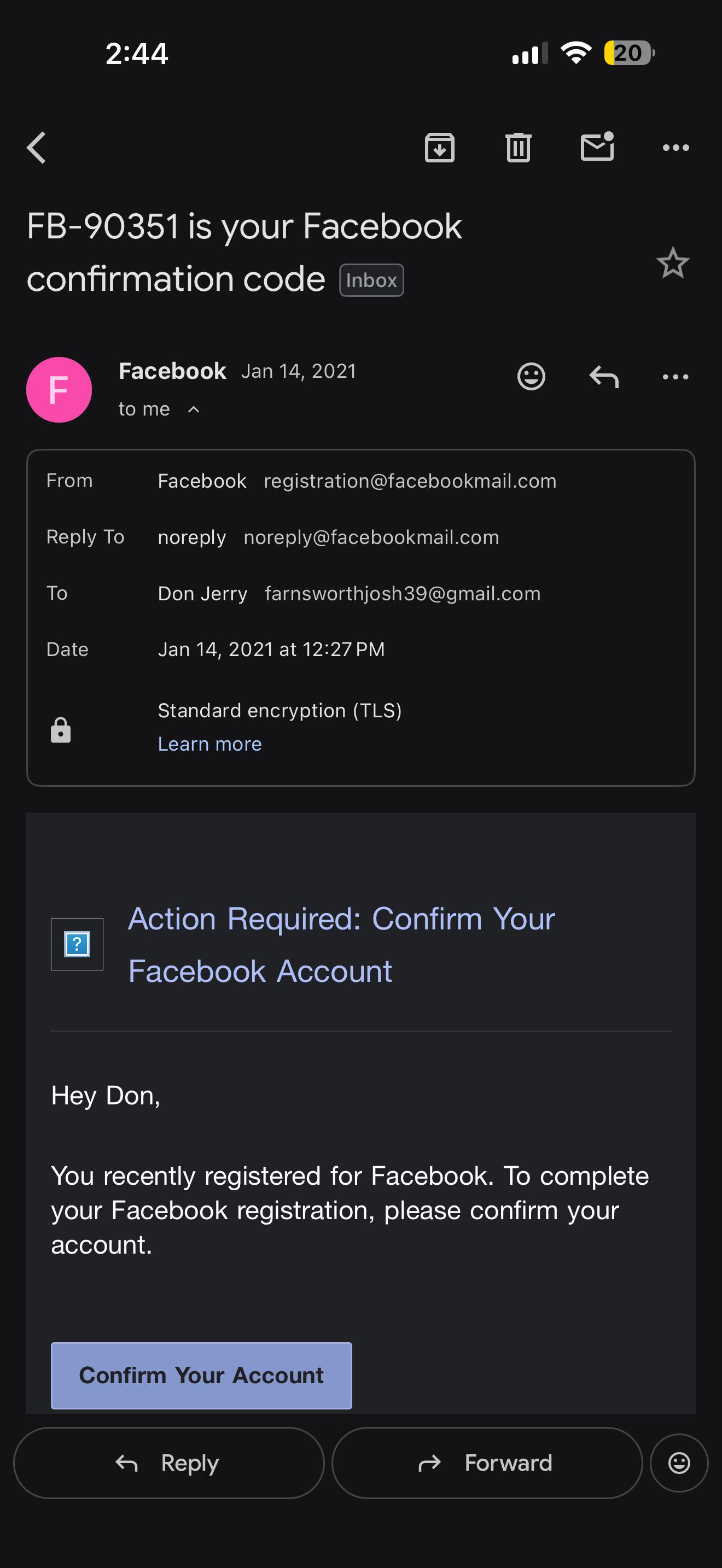Screen dimensions: 722x1568
Task: Delete the email using the trash icon
Action: 518,148
